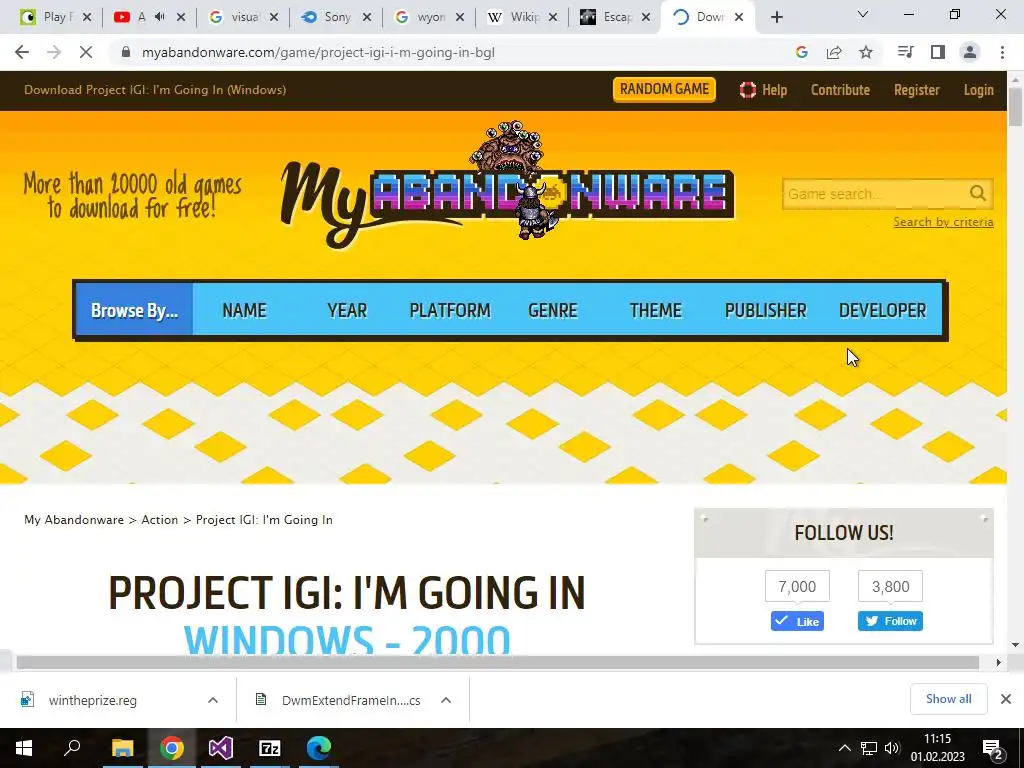Click Chrome icon in taskbar
This screenshot has height=768, width=1024.
(171, 748)
